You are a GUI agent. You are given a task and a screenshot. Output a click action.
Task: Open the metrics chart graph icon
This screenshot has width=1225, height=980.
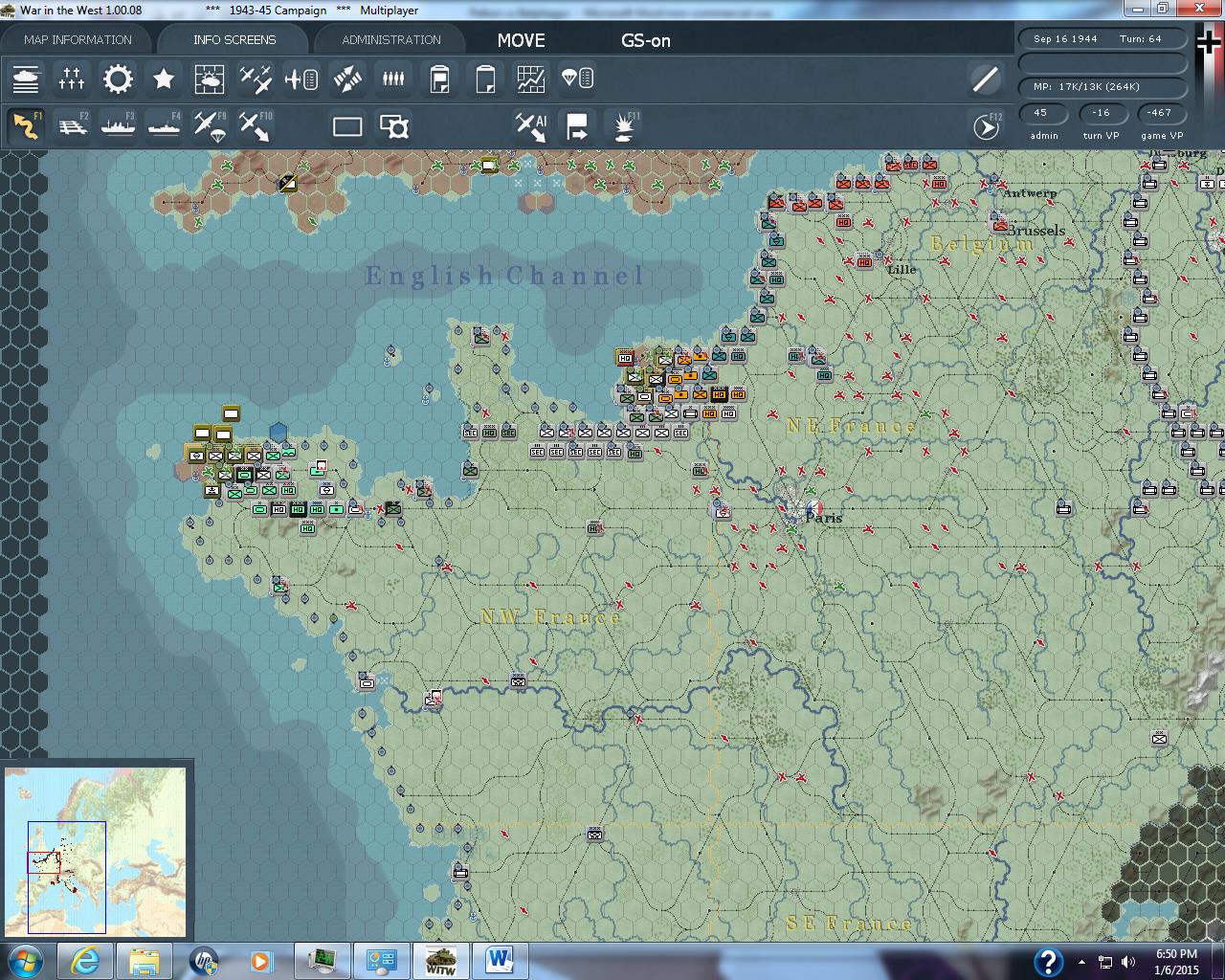pos(531,78)
